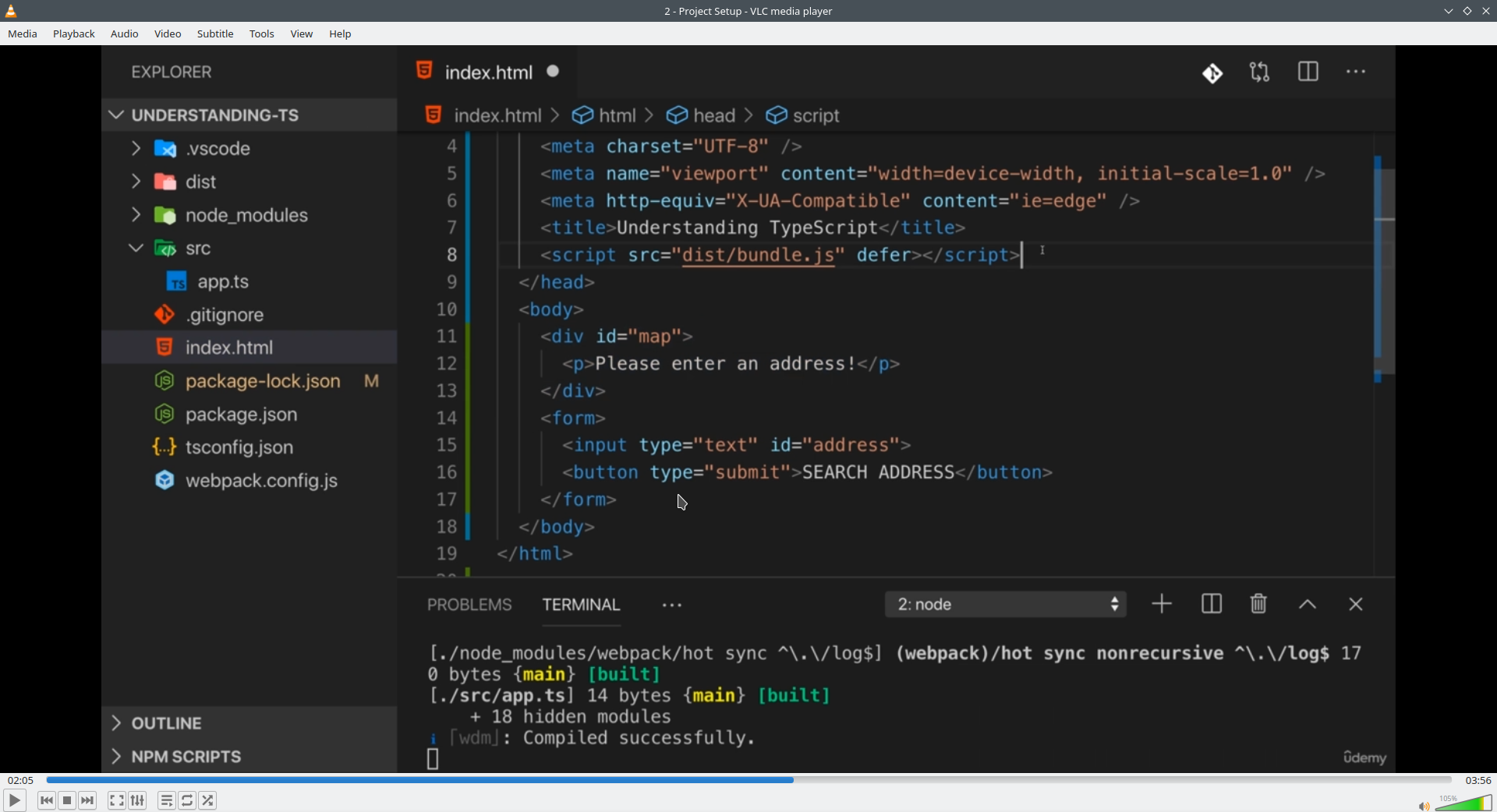Toggle total time display 03:56
Image resolution: width=1497 pixels, height=812 pixels.
point(1478,780)
